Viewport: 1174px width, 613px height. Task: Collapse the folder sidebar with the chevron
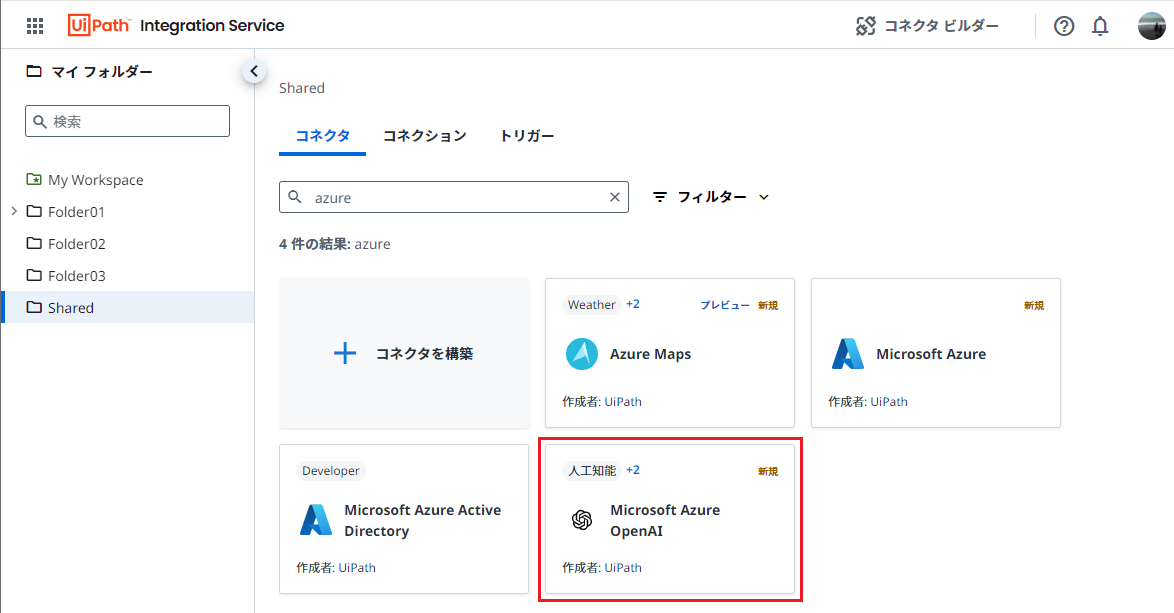254,71
